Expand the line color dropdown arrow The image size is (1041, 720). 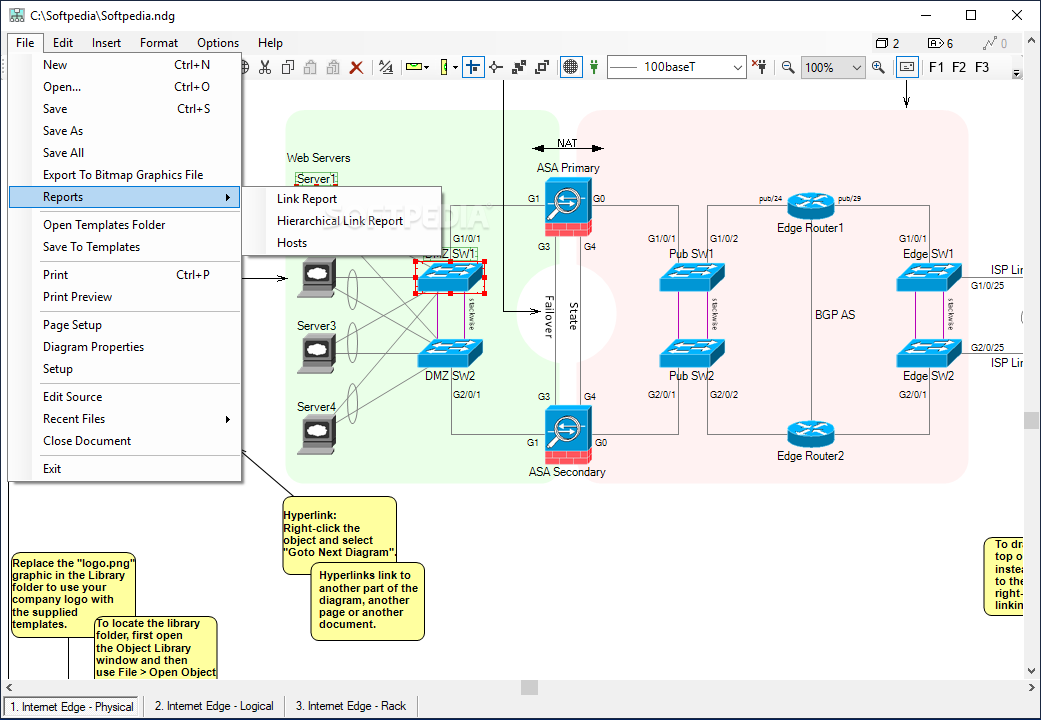(455, 67)
